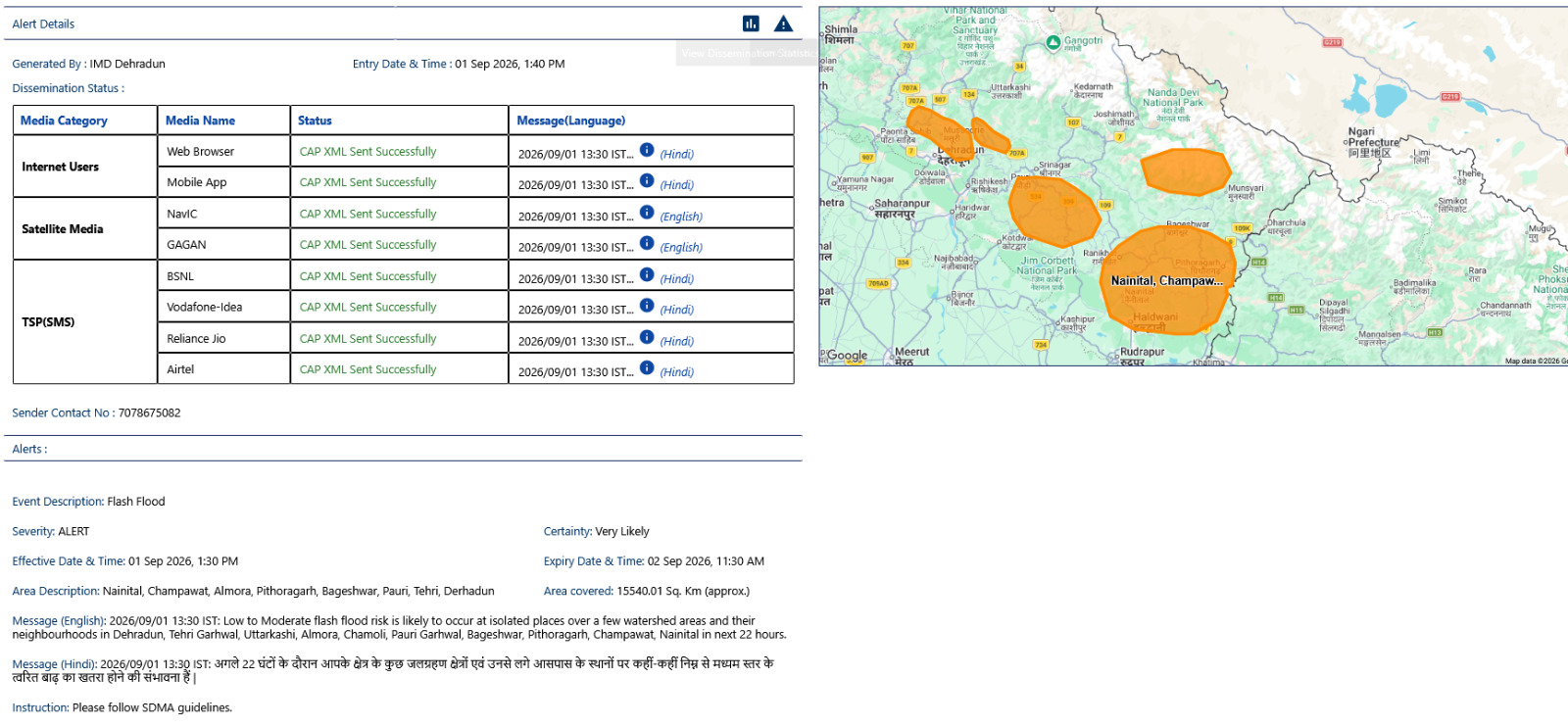Click the Area covered 15540.01 Sq. Km text
This screenshot has width=1568, height=727.
coord(647,591)
